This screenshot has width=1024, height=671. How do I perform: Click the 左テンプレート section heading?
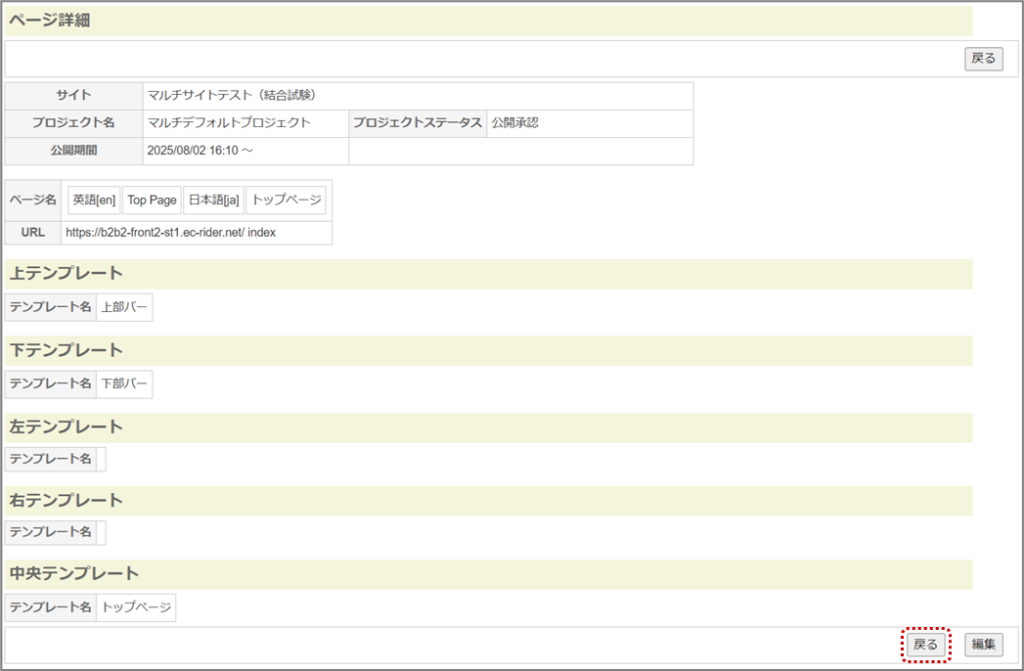66,427
